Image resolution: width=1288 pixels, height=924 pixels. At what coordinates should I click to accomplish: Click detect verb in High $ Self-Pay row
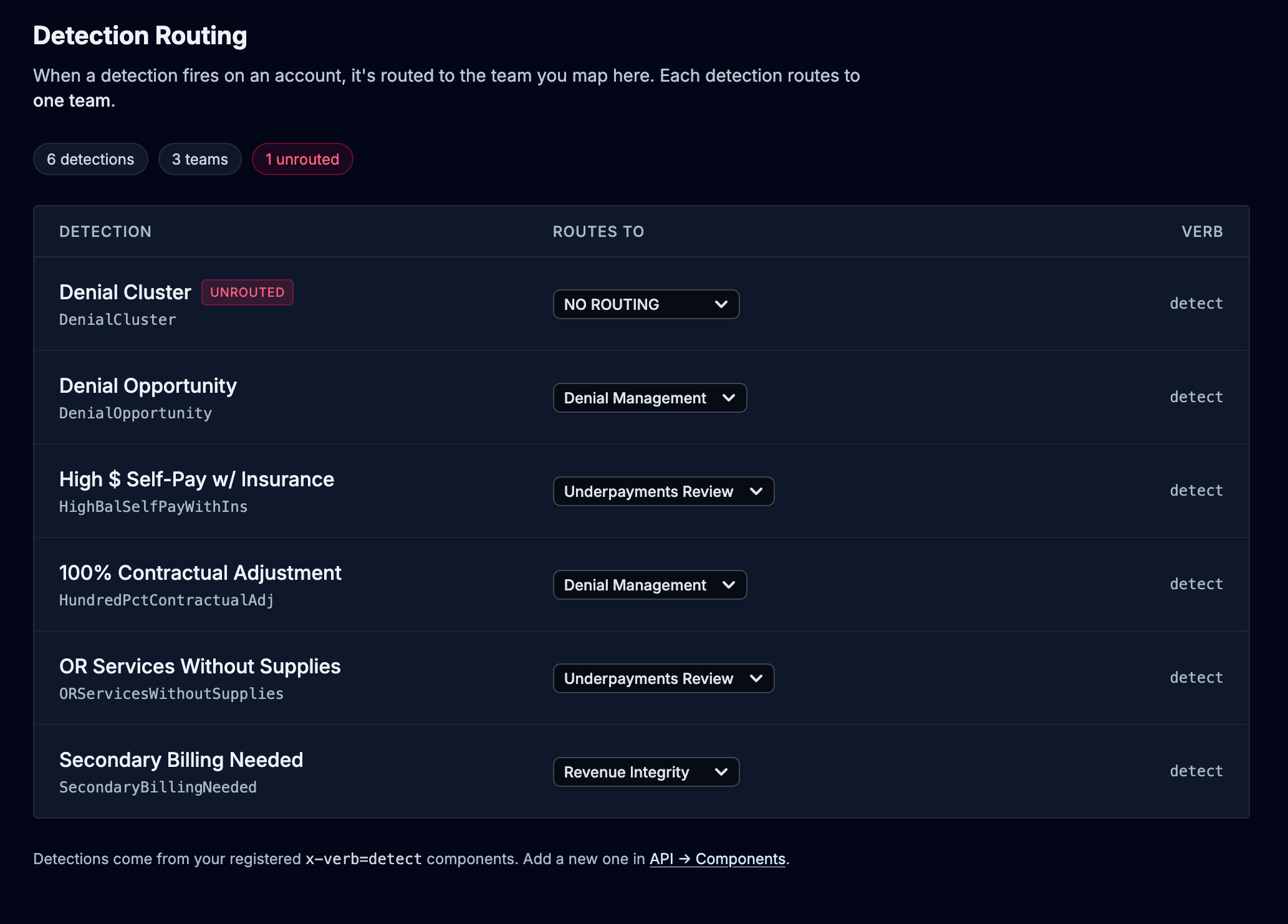coord(1196,491)
